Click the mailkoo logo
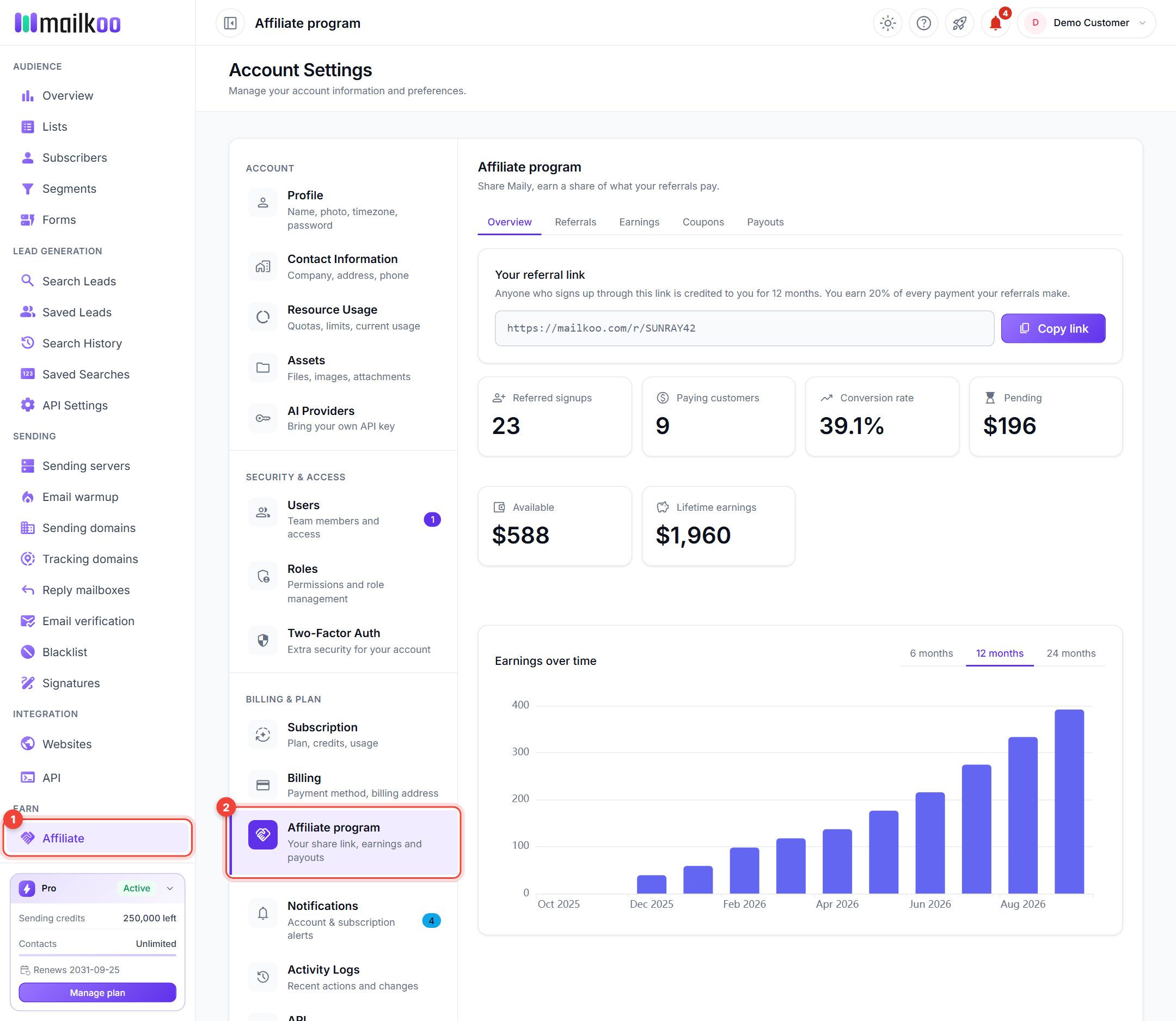The image size is (1176, 1021). (67, 23)
